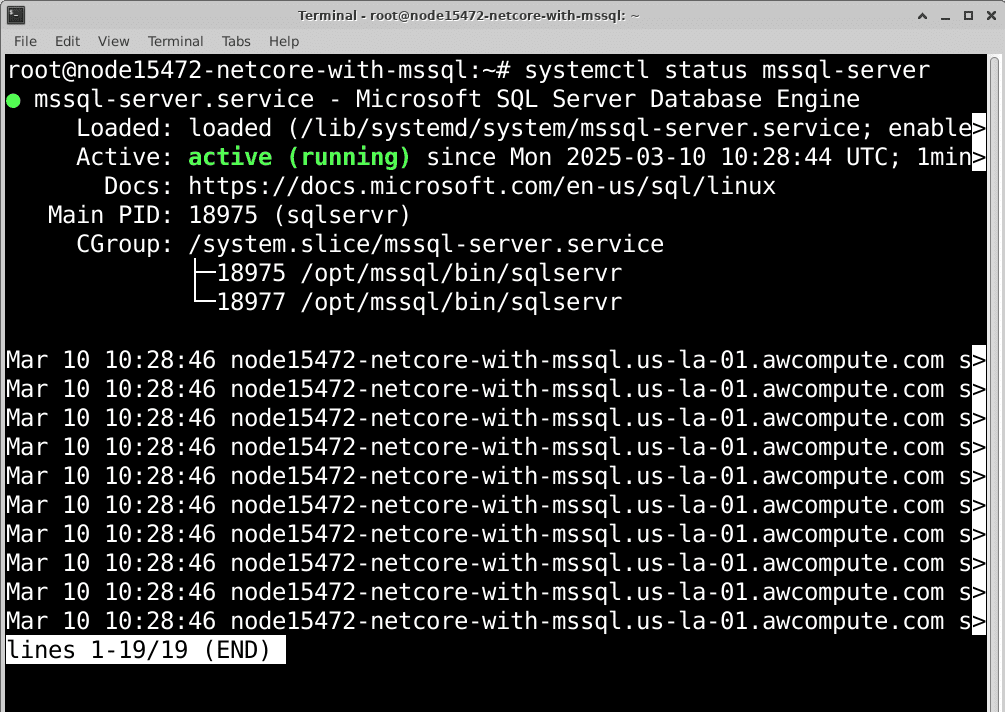The height and width of the screenshot is (712, 1005).
Task: Click the CGroup path /system.slice/mssql-server.service
Action: [x=425, y=243]
